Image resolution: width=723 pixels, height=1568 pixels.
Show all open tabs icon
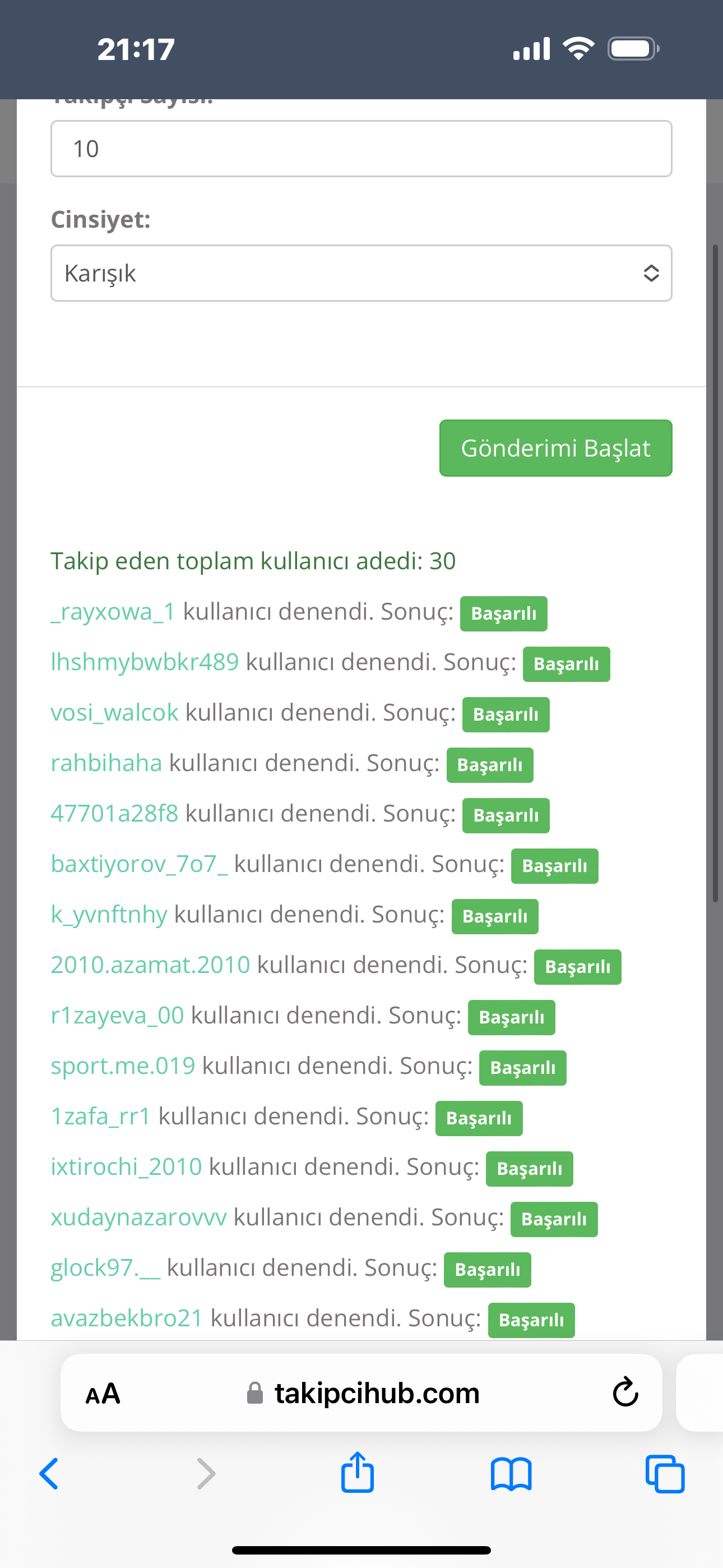[x=665, y=1474]
